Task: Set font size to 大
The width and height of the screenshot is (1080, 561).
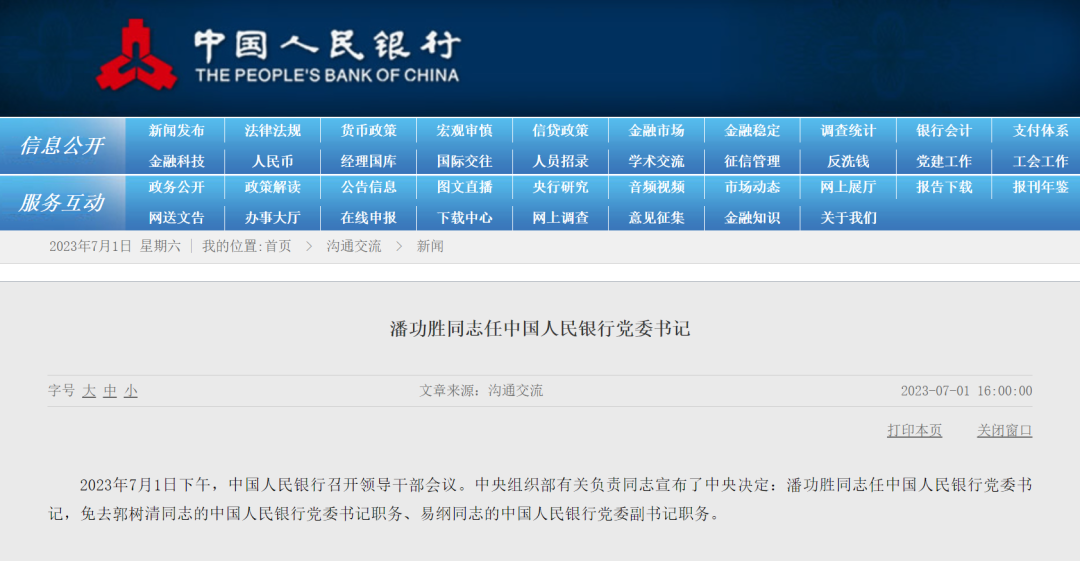Action: [x=89, y=391]
